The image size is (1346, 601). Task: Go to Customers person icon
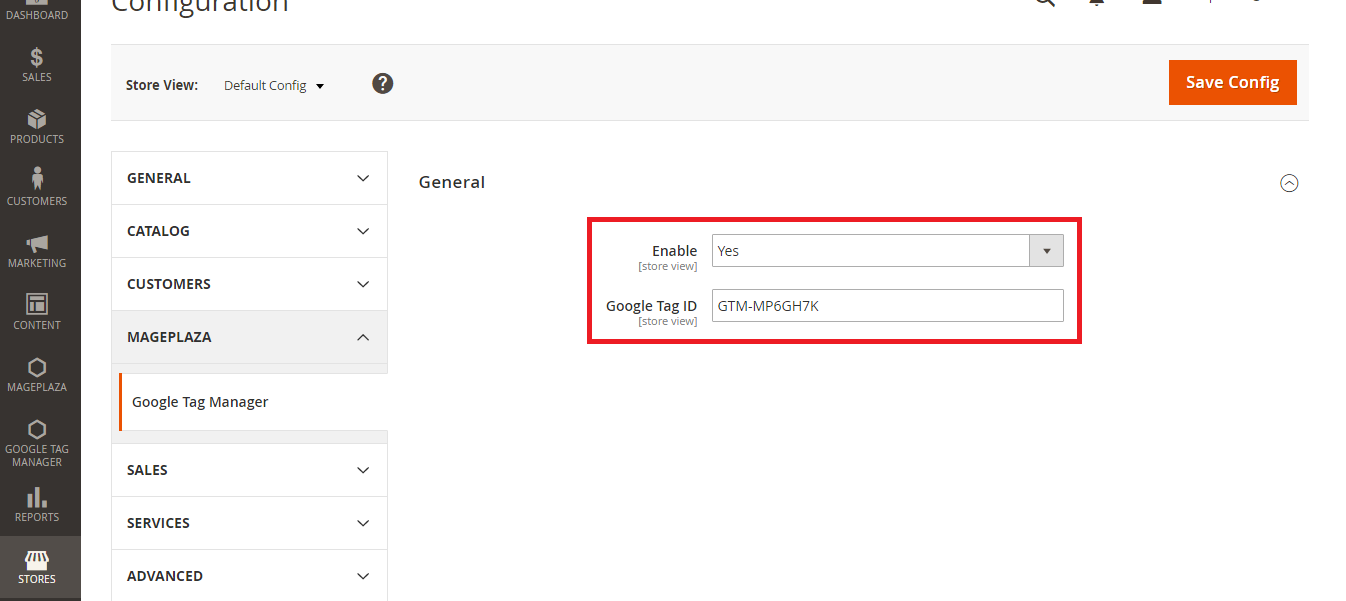pos(37,179)
